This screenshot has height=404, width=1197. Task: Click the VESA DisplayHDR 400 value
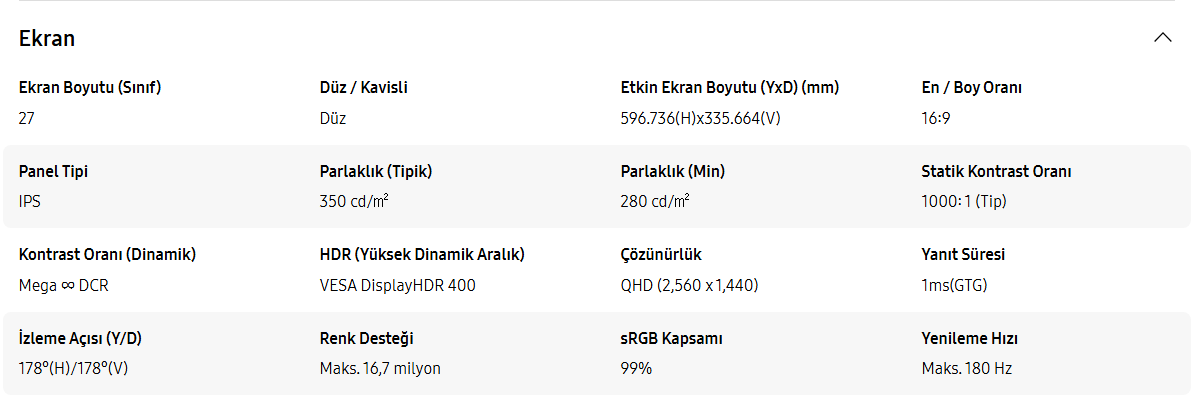397,285
